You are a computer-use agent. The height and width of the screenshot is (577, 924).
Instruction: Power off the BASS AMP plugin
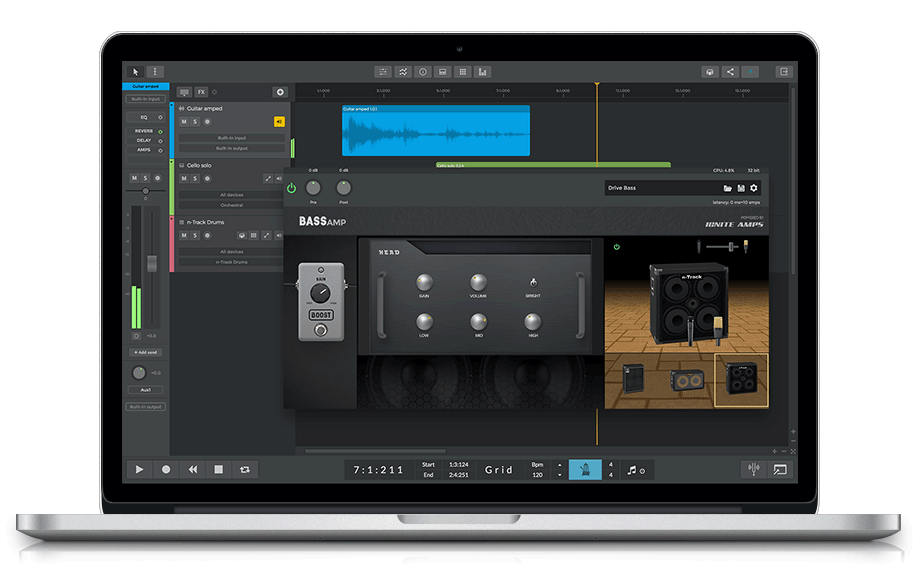290,187
